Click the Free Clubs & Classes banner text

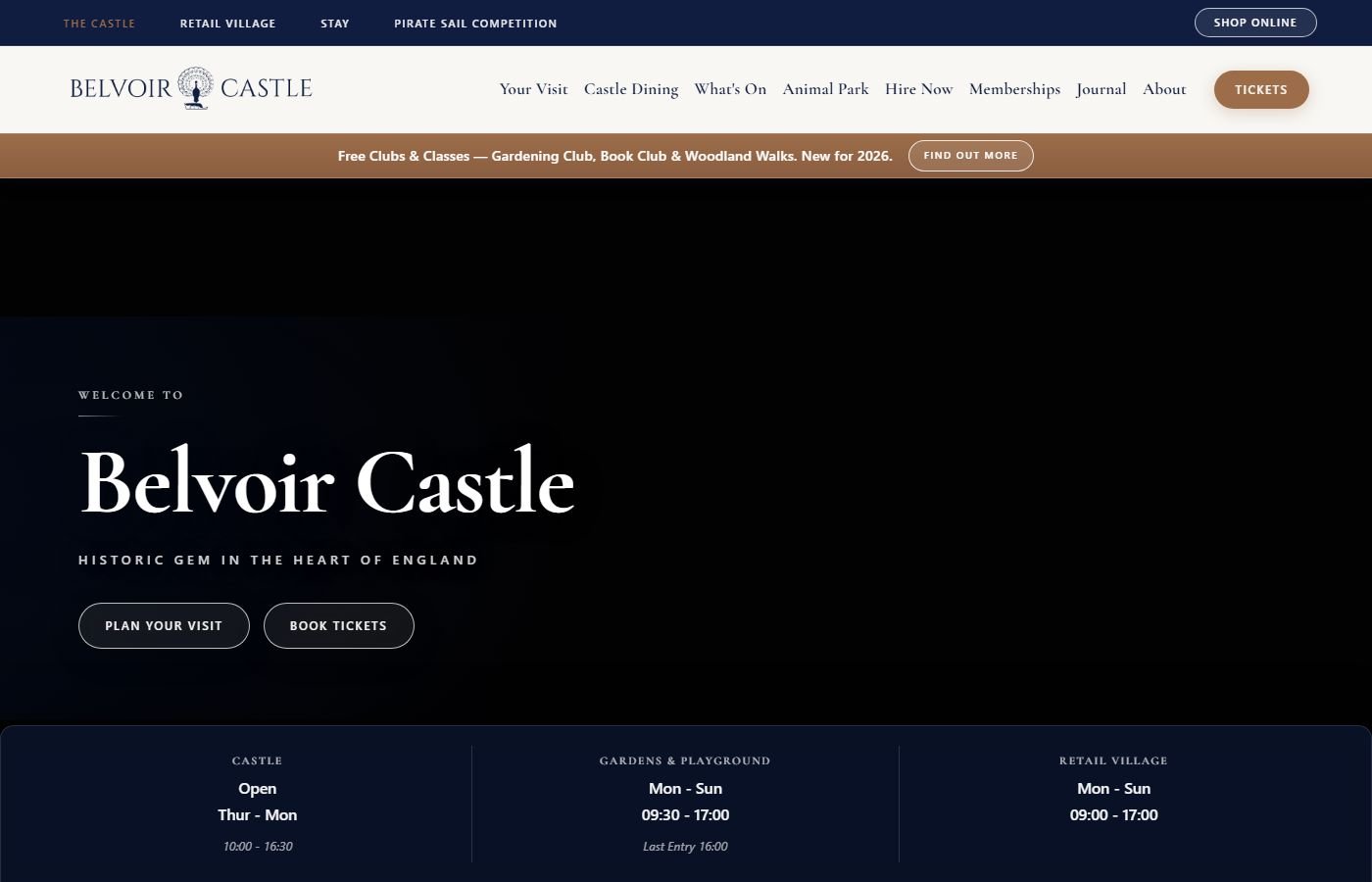[x=614, y=156]
